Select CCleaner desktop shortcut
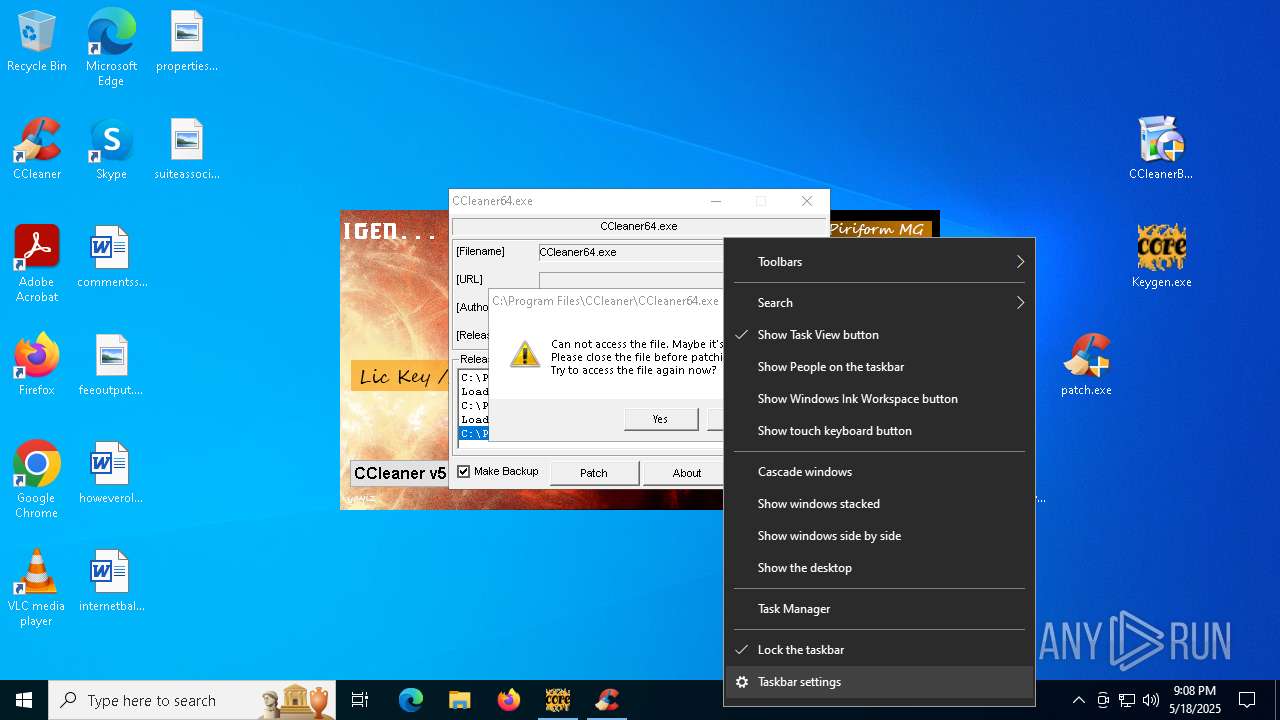This screenshot has width=1280, height=720. click(x=37, y=149)
